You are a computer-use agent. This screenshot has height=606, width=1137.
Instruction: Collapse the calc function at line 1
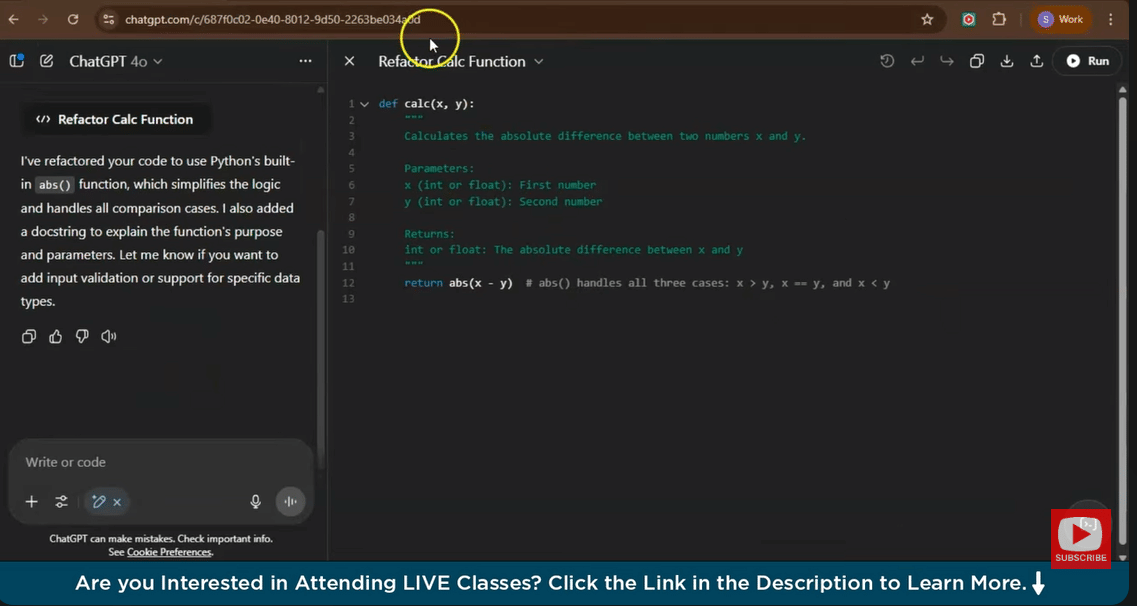[365, 104]
